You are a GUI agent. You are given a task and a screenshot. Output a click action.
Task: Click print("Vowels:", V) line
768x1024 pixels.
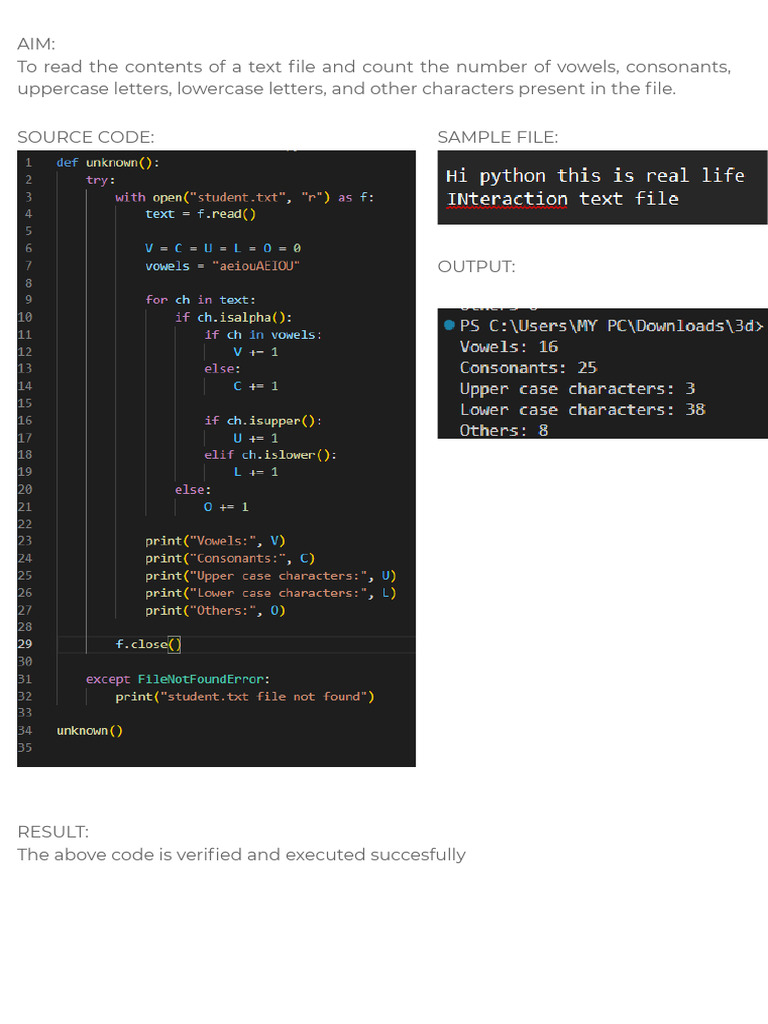tap(216, 541)
